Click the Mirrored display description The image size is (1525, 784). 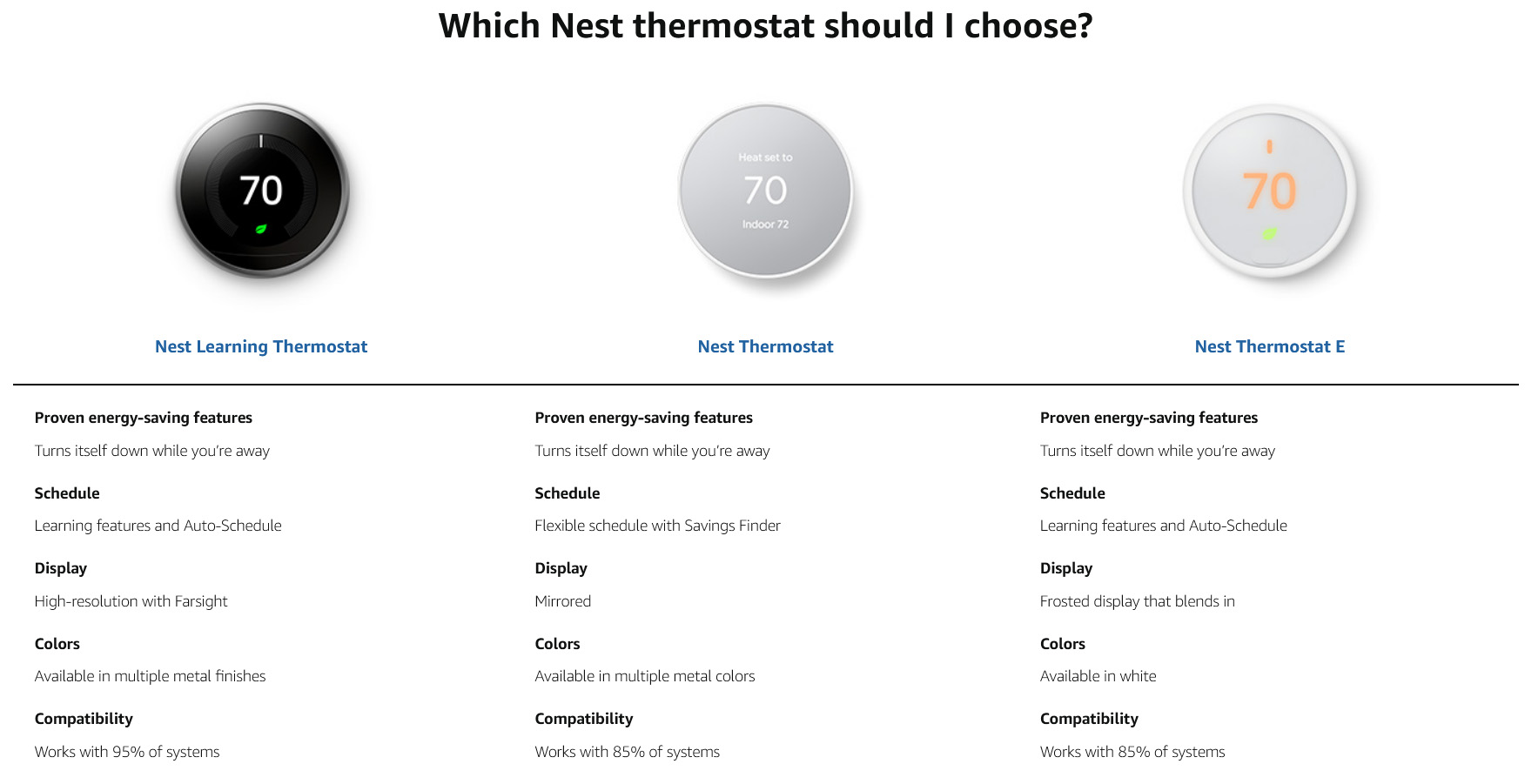tap(562, 600)
